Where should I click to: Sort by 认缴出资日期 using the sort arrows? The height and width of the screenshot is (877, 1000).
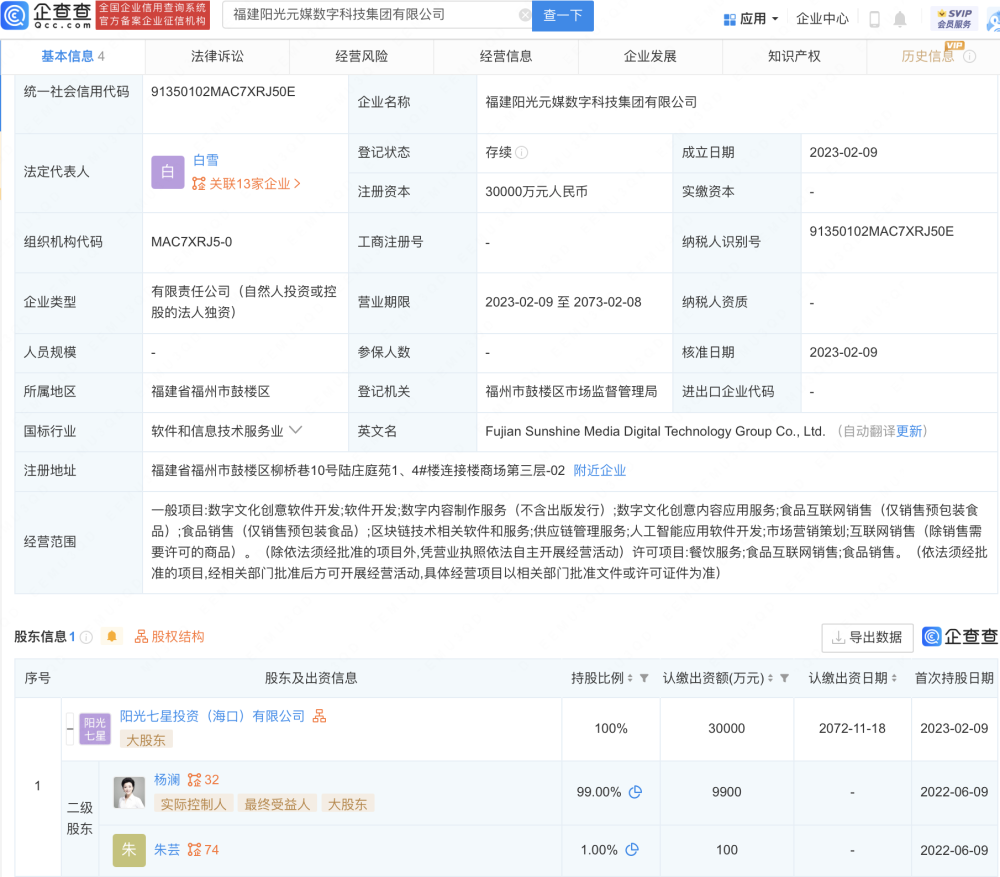(x=893, y=678)
